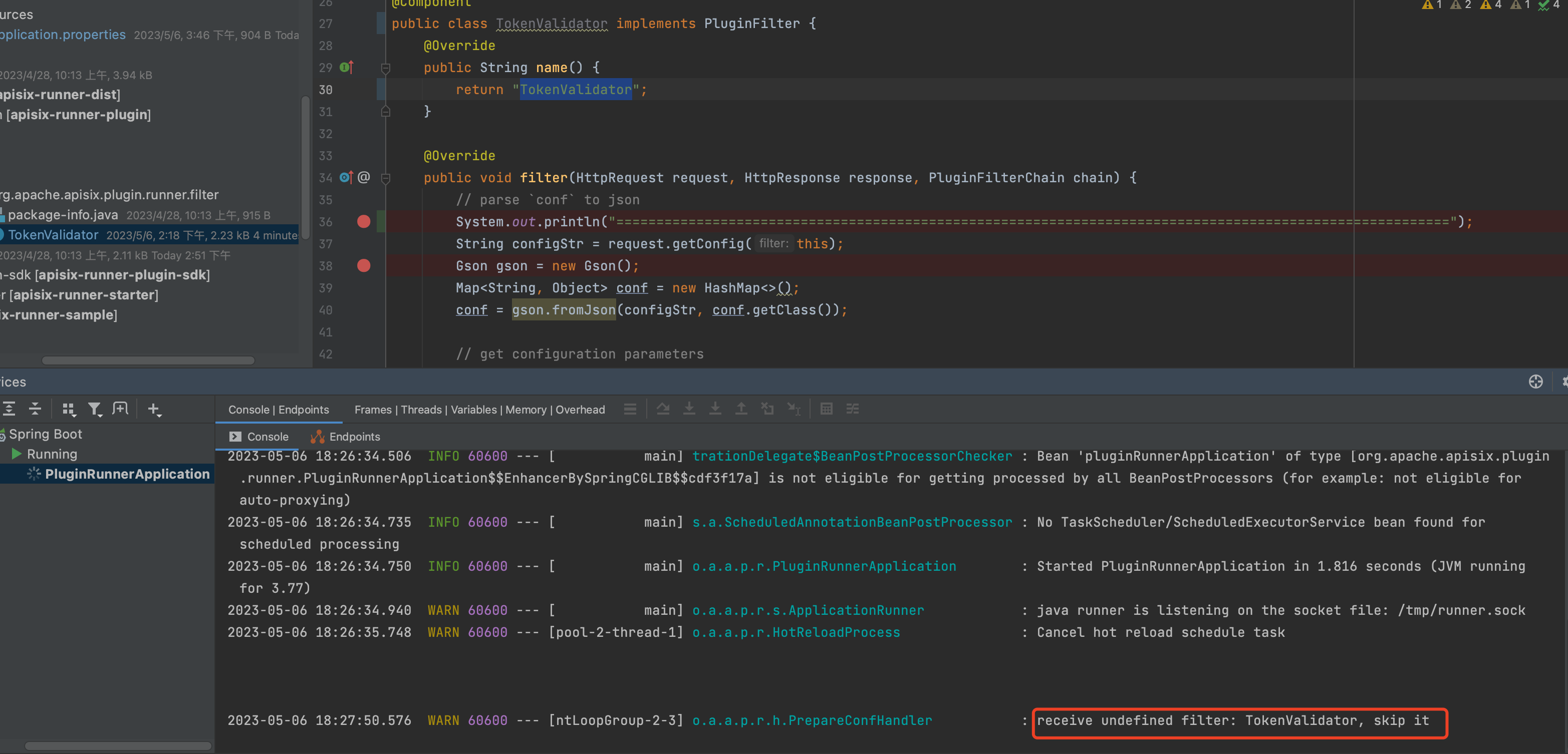Image resolution: width=1568 pixels, height=754 pixels.
Task: Open the Group By icon in the Services toolbar
Action: coord(69,409)
